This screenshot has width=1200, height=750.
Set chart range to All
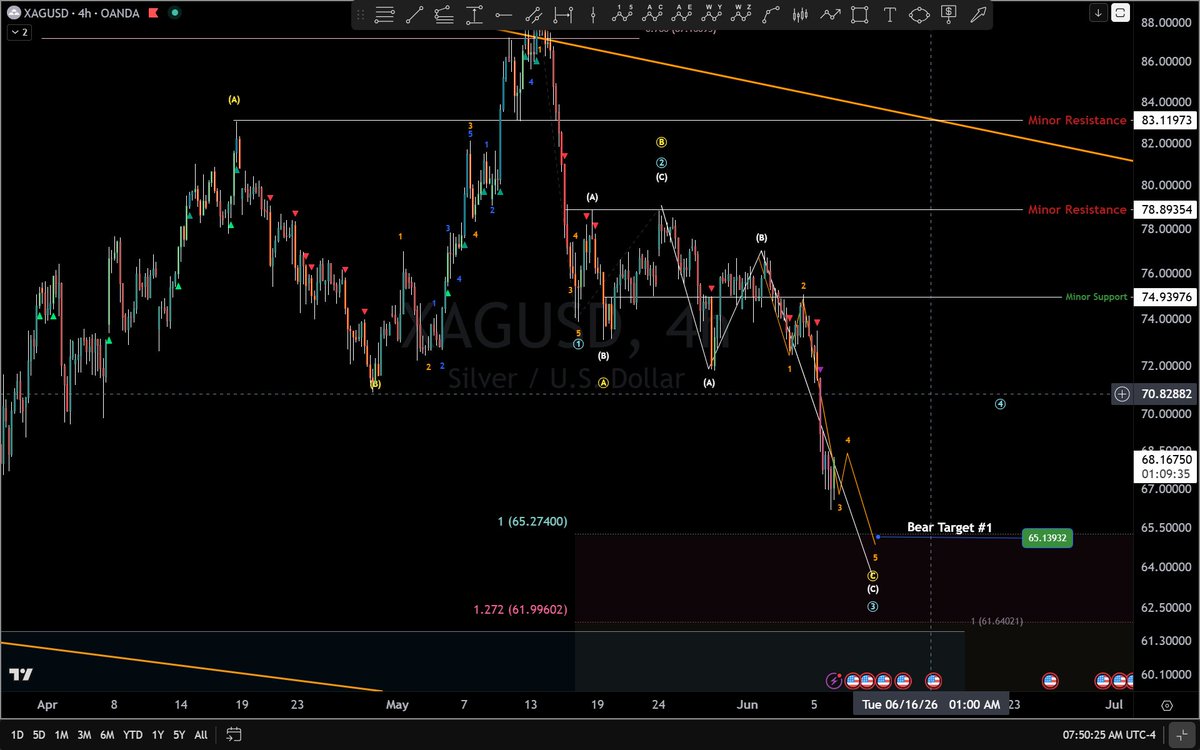pyautogui.click(x=201, y=734)
